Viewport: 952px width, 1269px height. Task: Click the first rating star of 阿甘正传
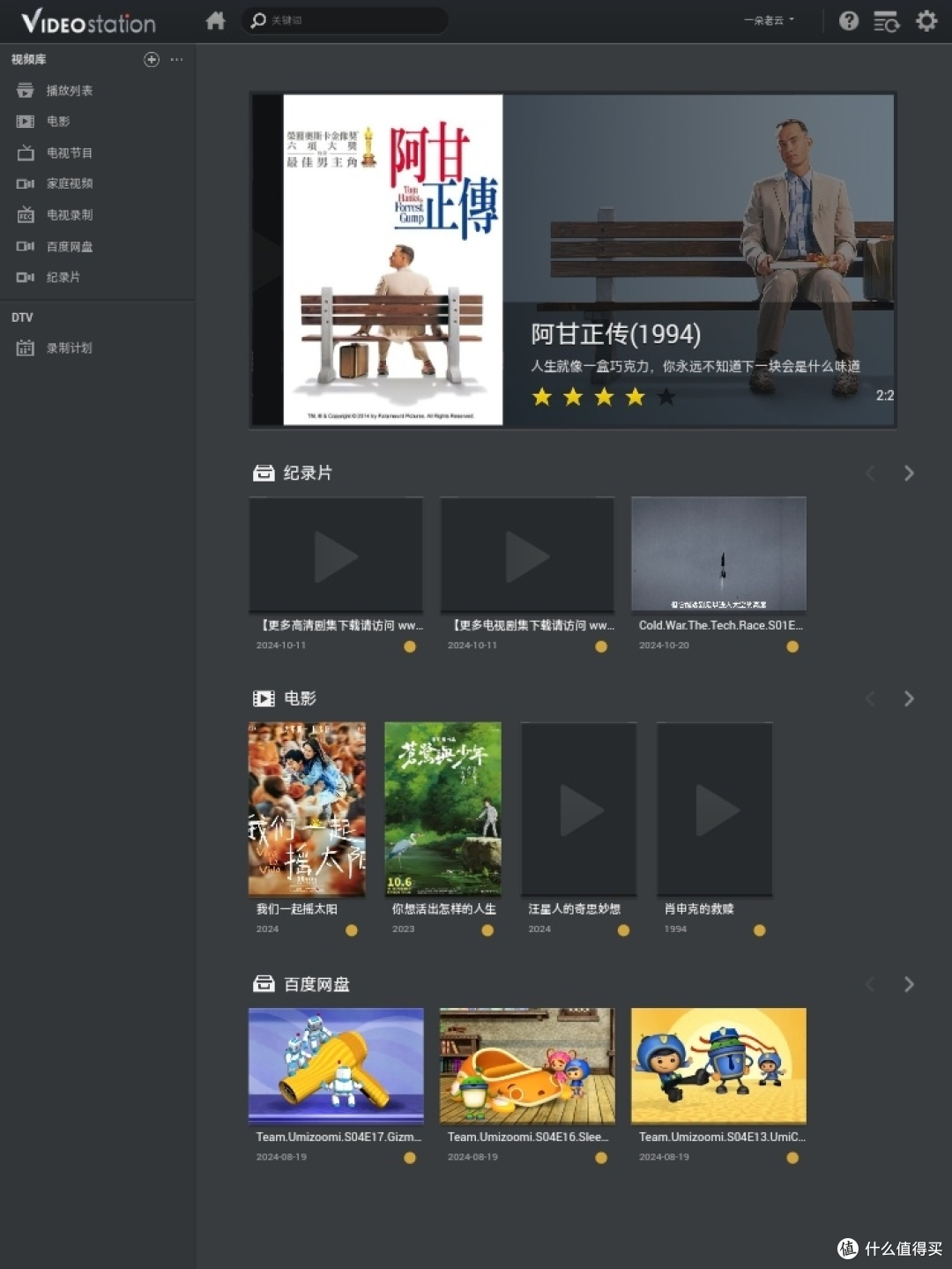542,397
